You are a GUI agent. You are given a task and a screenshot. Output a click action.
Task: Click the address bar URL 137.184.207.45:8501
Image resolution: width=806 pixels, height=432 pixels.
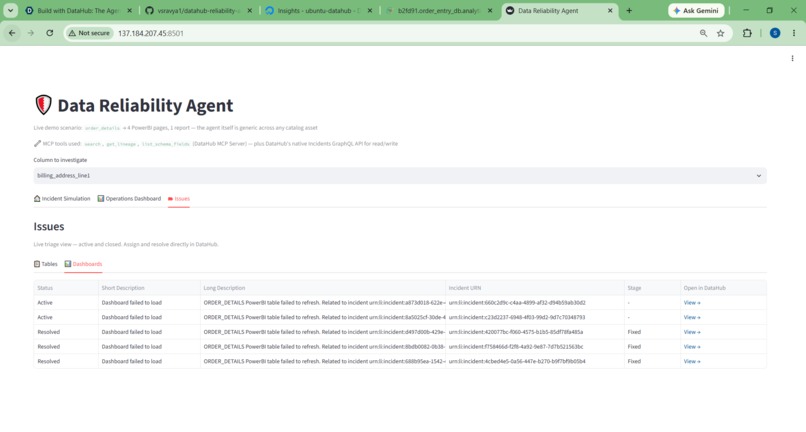pyautogui.click(x=151, y=33)
